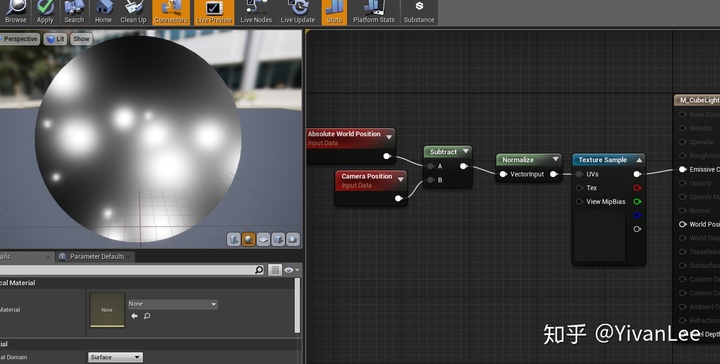Screen dimensions: 720x364
Task: Use selected asset arrow for Phys Material
Action: (x=134, y=316)
